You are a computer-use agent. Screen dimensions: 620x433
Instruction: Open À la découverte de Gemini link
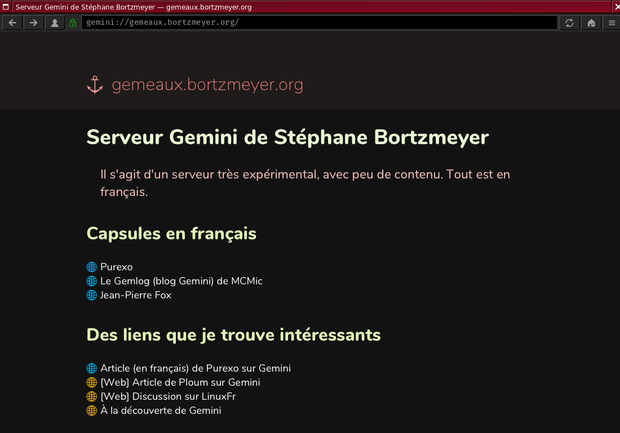point(161,410)
